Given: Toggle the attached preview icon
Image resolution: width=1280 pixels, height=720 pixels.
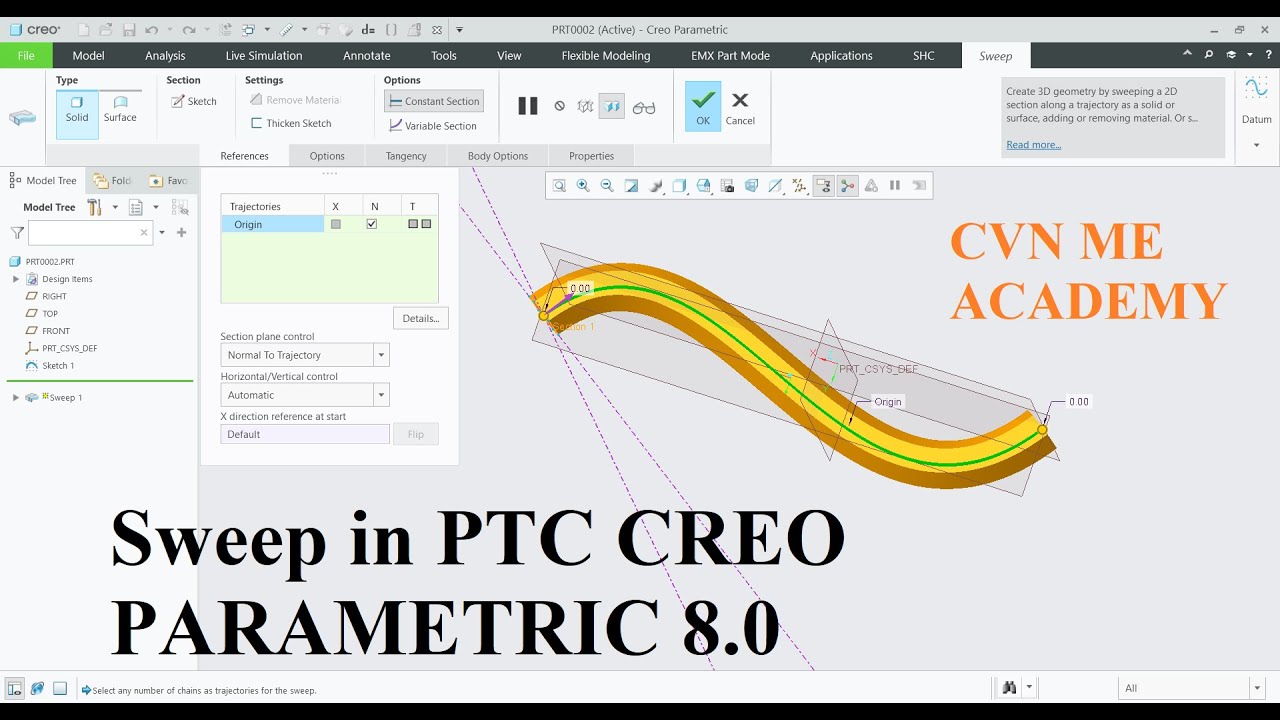Looking at the screenshot, I should (611, 106).
